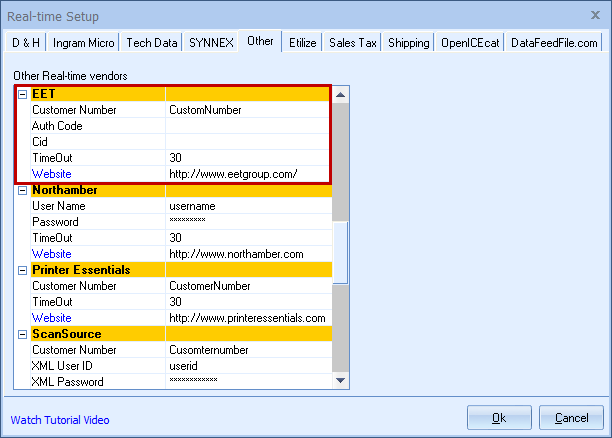Click the Cancel button
The height and width of the screenshot is (438, 612).
571,418
